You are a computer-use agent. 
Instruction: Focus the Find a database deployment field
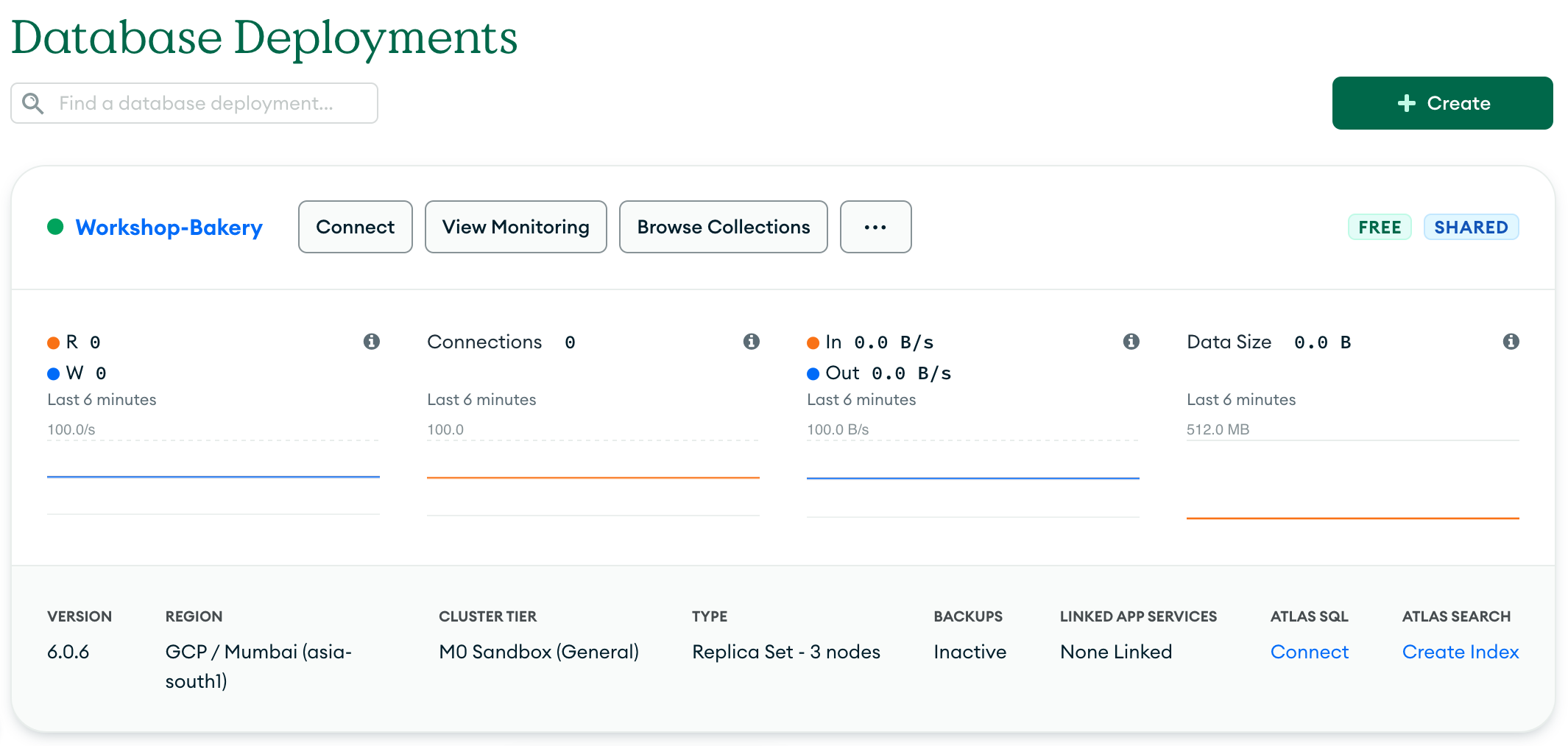click(x=194, y=103)
